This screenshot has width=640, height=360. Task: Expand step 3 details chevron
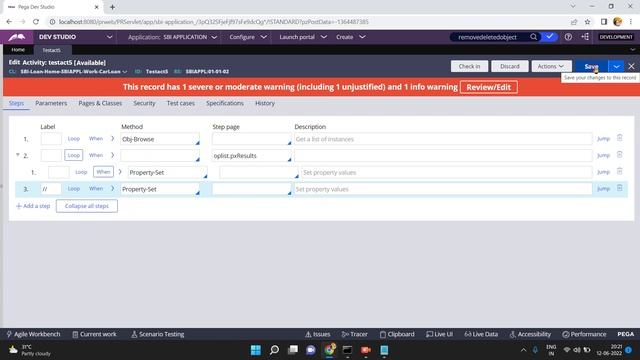(113, 189)
